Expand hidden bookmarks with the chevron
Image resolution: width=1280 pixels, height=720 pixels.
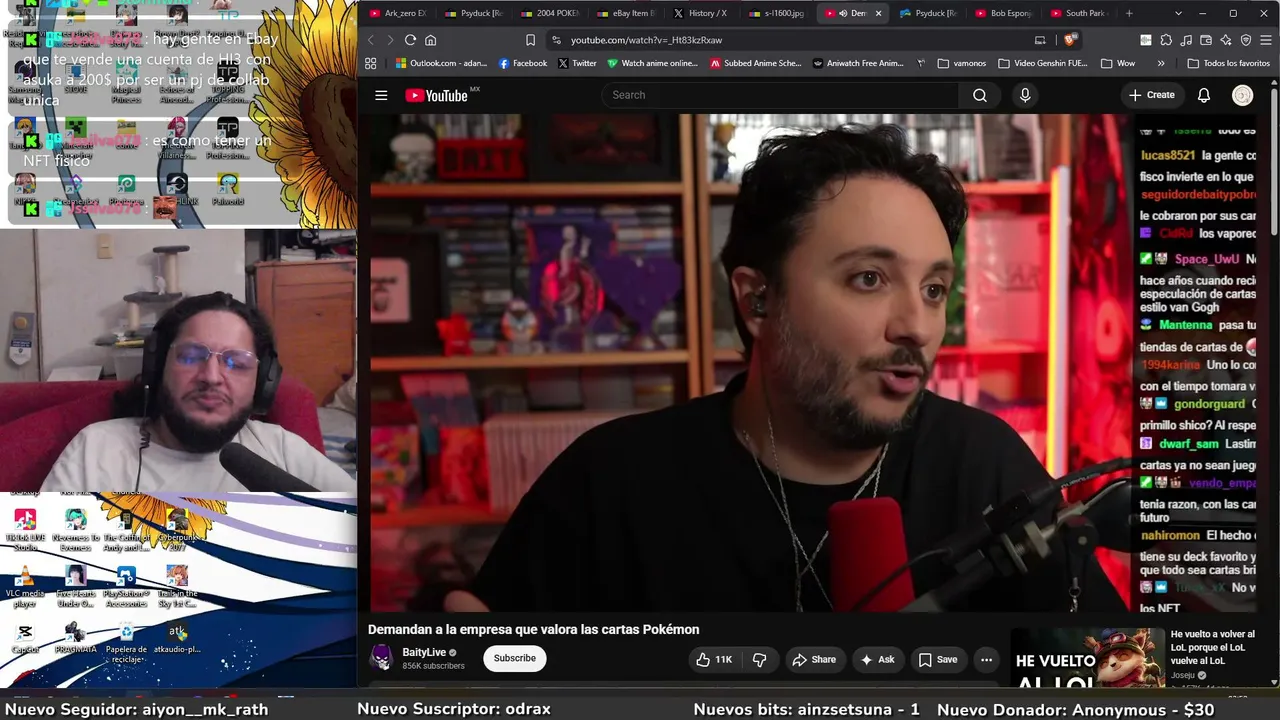[1160, 63]
